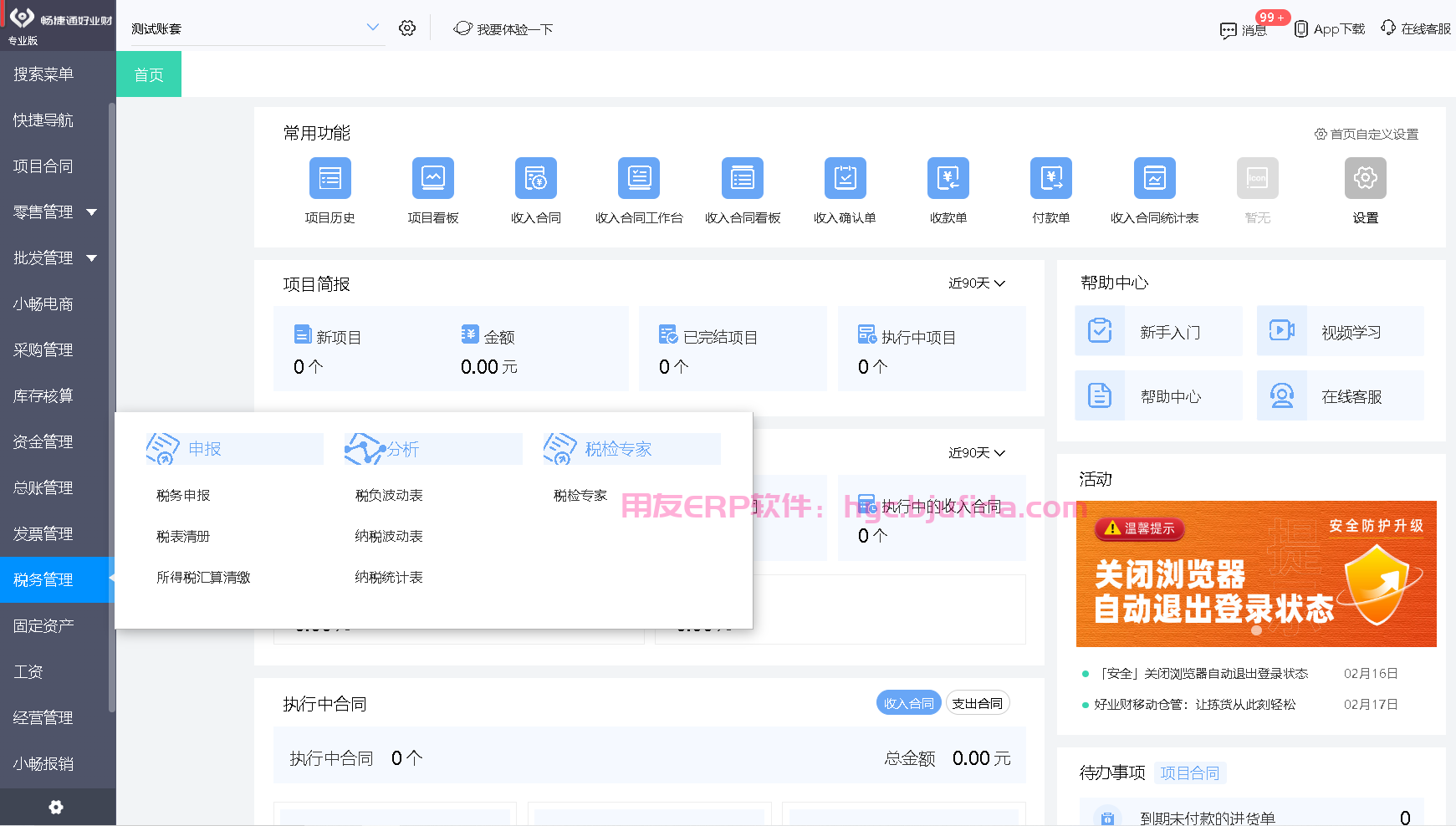Select 支出合同 toggle in 执行中合同
The height and width of the screenshot is (826, 1456).
coord(978,703)
